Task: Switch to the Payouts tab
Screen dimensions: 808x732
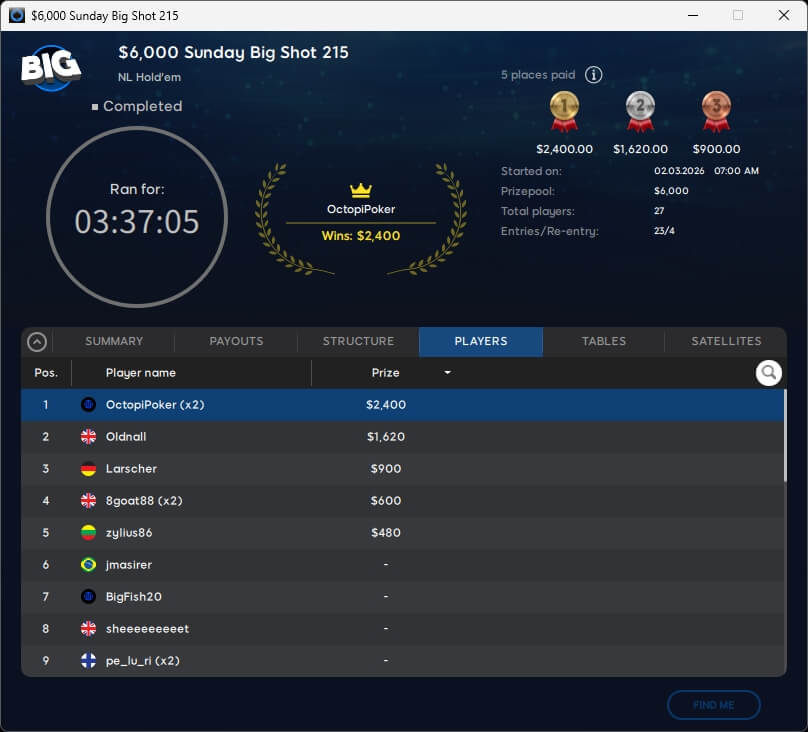Action: pyautogui.click(x=236, y=342)
